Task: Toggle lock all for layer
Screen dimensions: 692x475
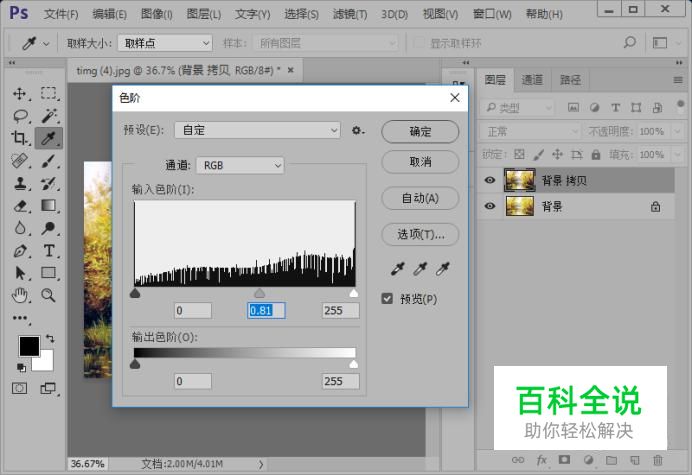Action: point(596,155)
